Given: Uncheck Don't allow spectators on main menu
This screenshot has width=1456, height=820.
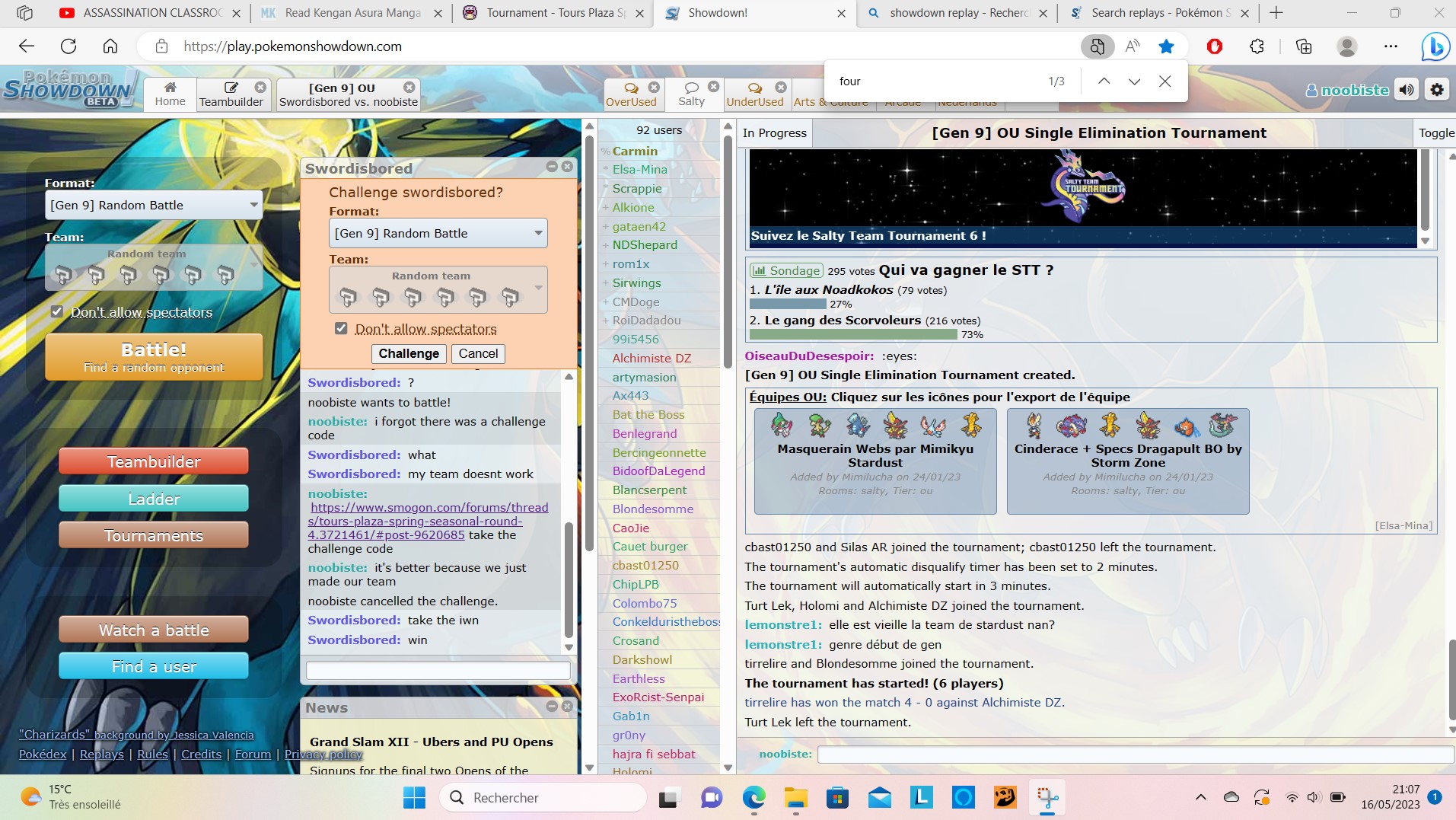Looking at the screenshot, I should pyautogui.click(x=57, y=311).
